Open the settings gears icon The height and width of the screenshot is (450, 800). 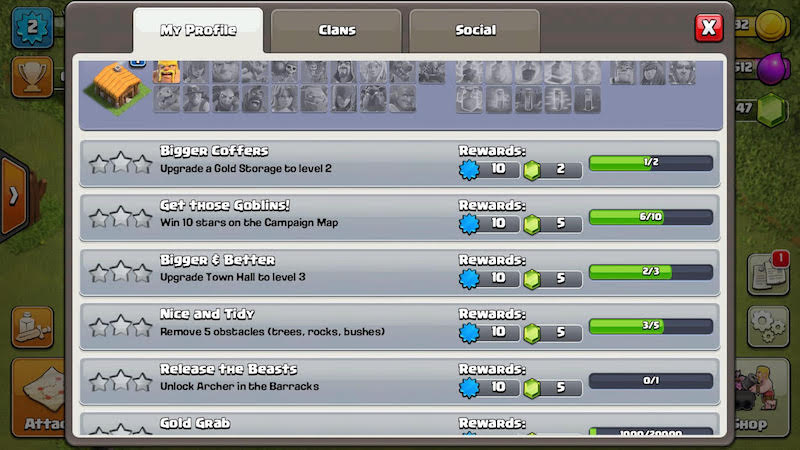tap(768, 327)
